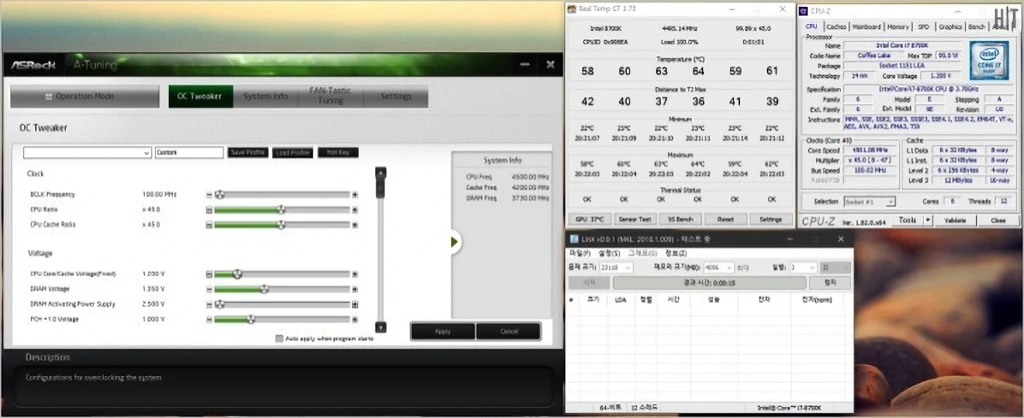
Task: Click the Reset button in Real Temp
Action: coord(725,219)
